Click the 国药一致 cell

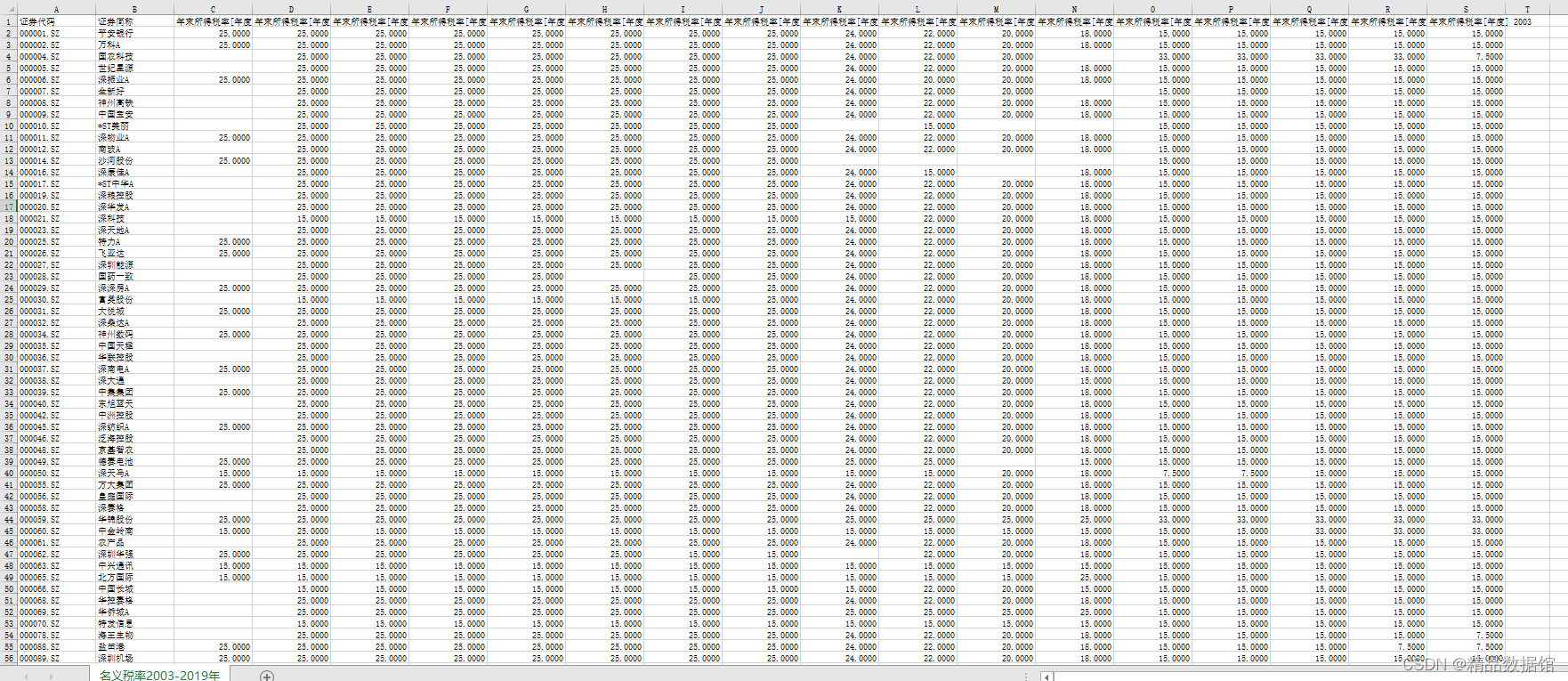(x=135, y=276)
